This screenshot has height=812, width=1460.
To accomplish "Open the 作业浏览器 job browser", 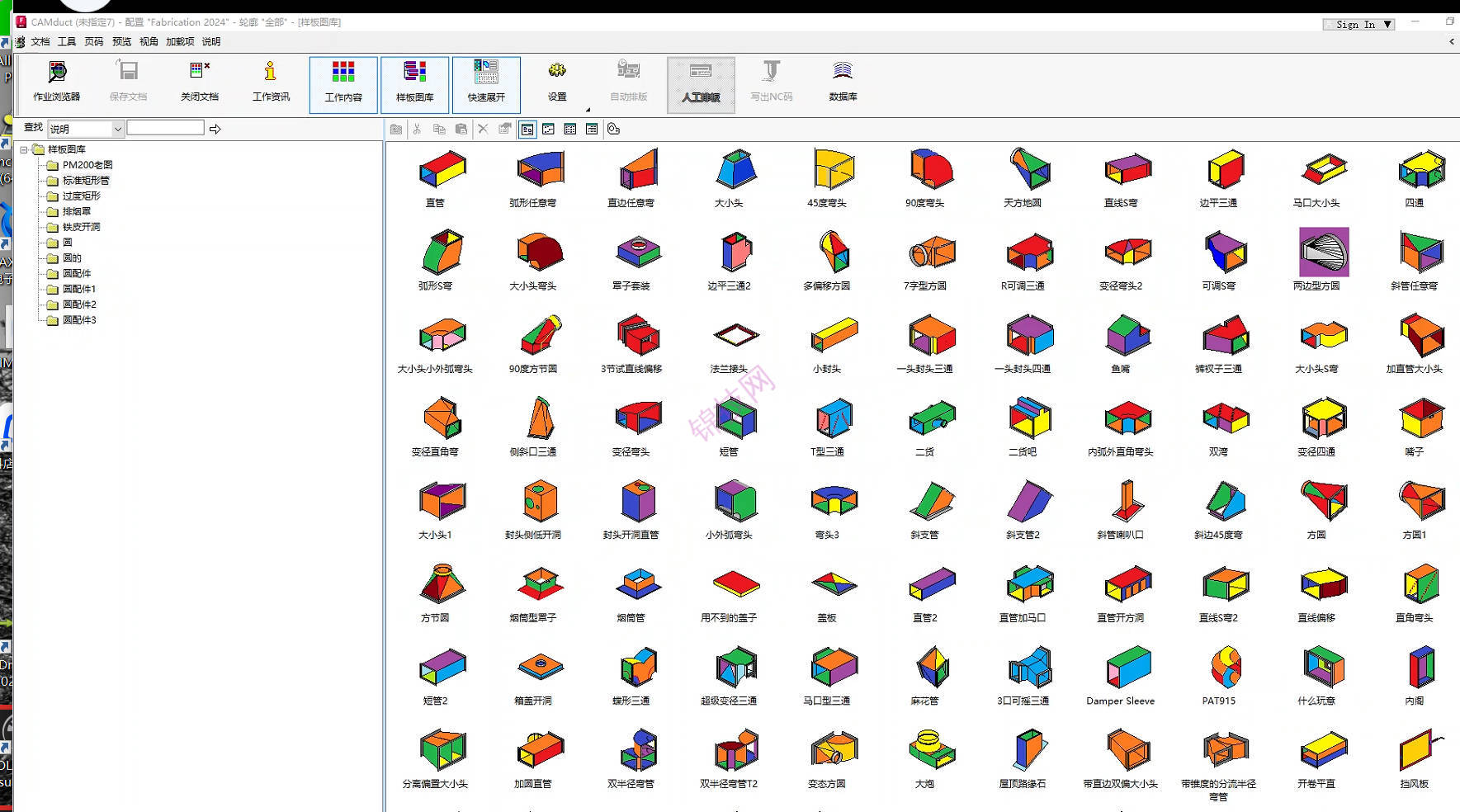I will coord(56,82).
